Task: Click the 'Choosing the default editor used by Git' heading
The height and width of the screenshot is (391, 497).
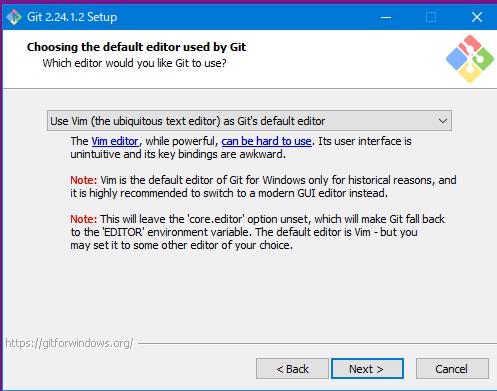Action: (x=136, y=47)
